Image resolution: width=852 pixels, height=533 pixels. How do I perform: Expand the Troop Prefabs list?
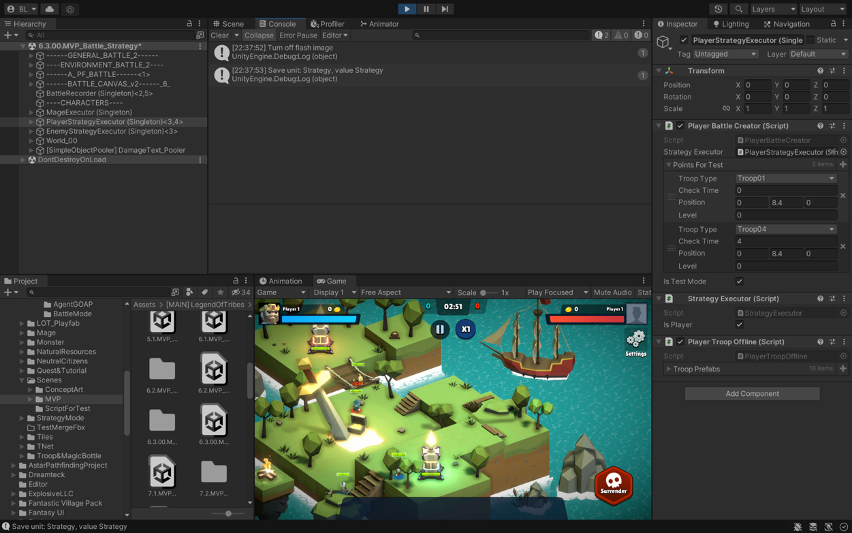(x=669, y=369)
